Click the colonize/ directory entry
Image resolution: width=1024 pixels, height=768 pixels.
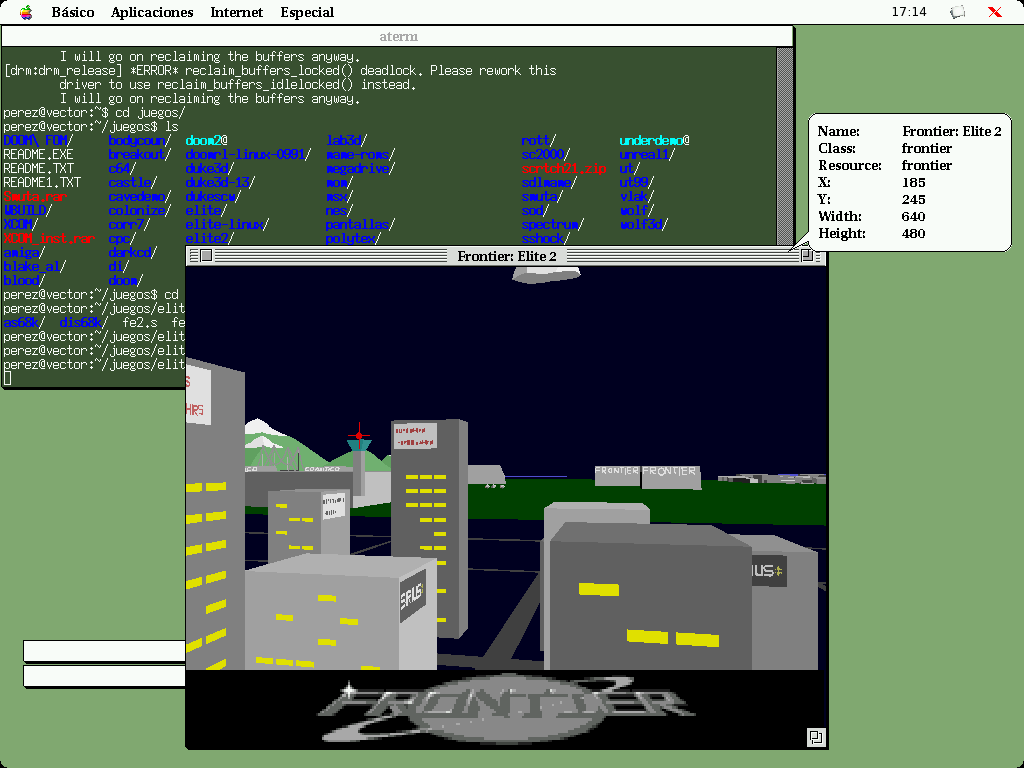[x=140, y=210]
